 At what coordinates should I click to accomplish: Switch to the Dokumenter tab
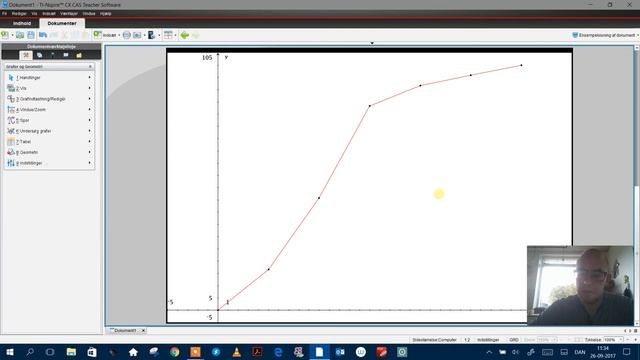pyautogui.click(x=62, y=23)
